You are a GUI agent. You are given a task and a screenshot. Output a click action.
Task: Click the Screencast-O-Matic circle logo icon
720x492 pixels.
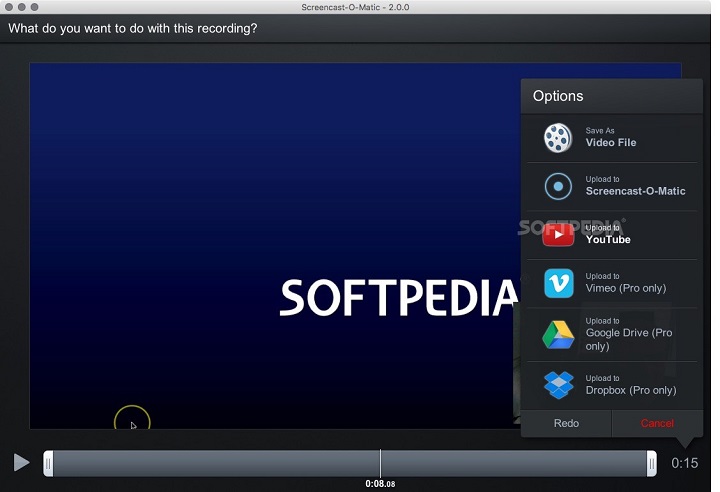[x=558, y=187]
